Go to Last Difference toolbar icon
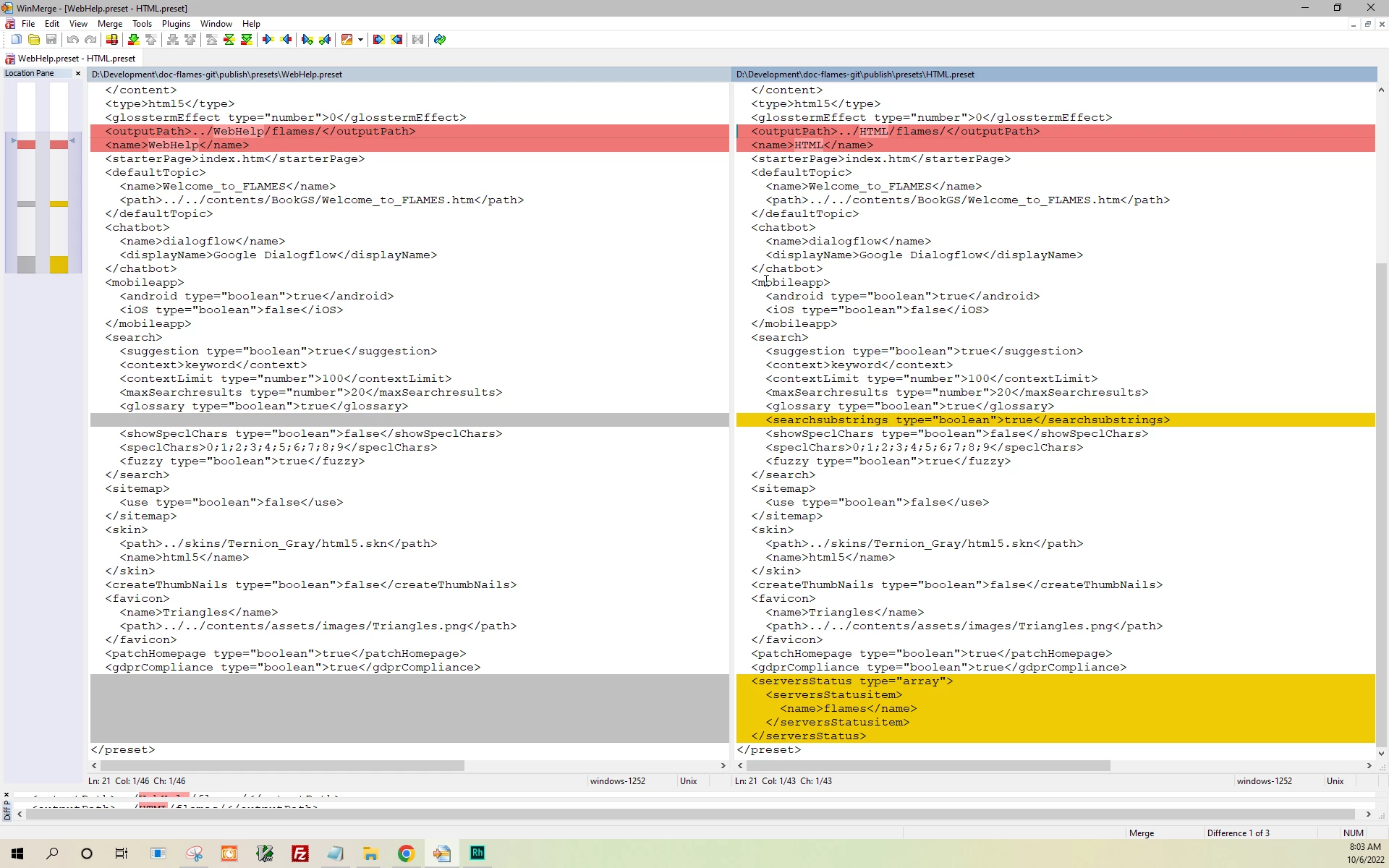 point(247,40)
